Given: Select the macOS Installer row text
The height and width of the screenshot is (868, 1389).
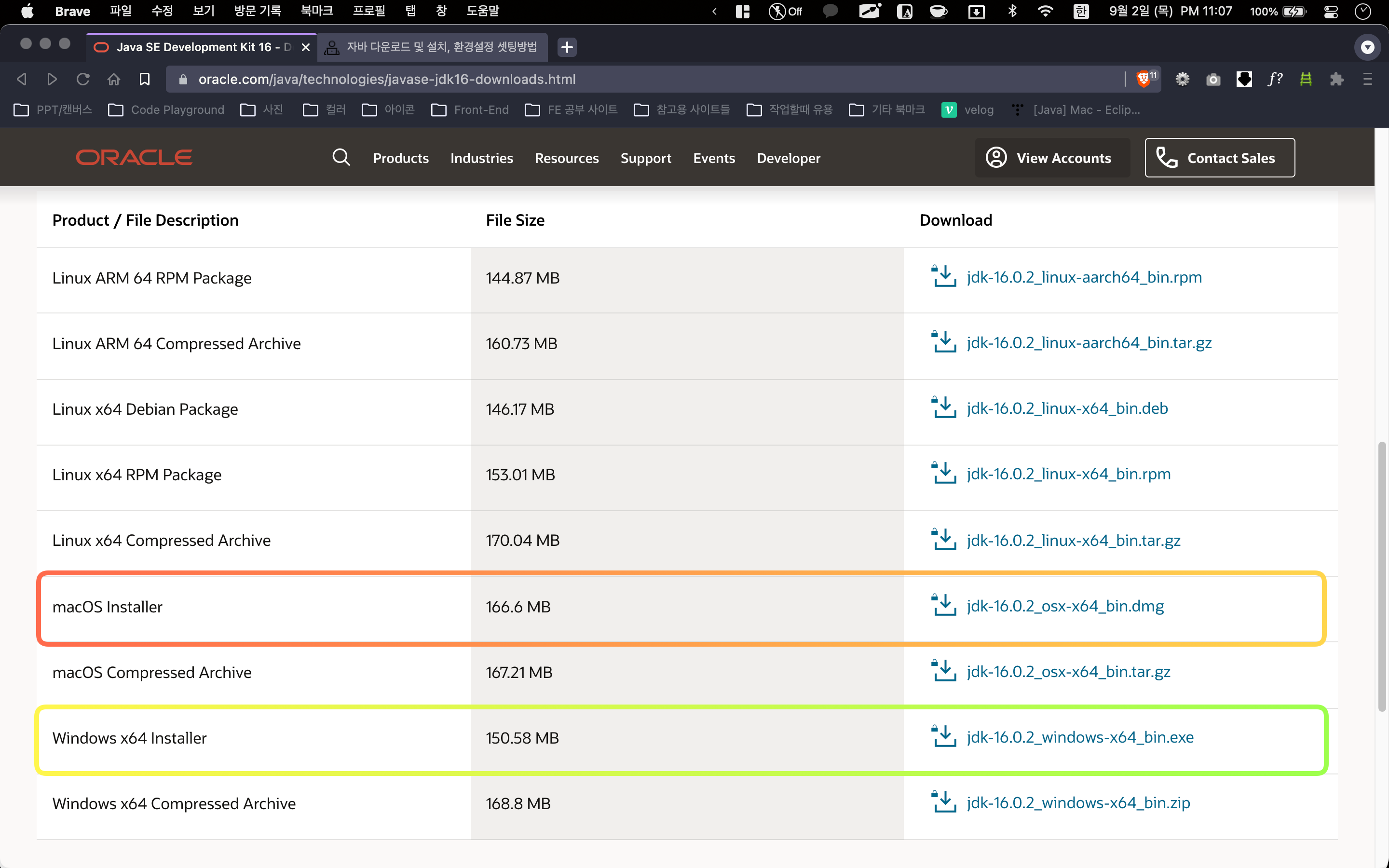Looking at the screenshot, I should [x=108, y=607].
